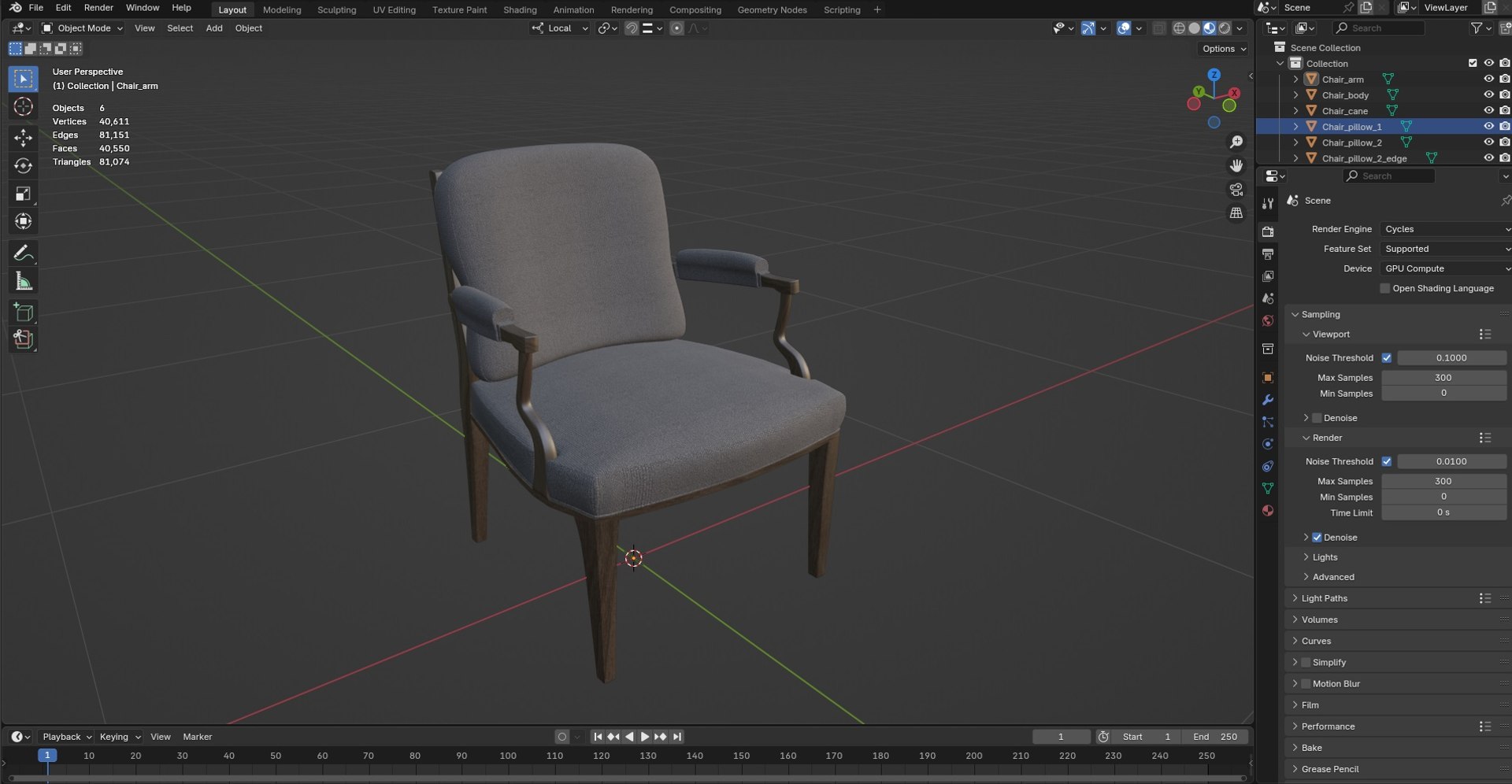The width and height of the screenshot is (1512, 784).
Task: Disable the render Denoise checkbox
Action: click(1317, 538)
